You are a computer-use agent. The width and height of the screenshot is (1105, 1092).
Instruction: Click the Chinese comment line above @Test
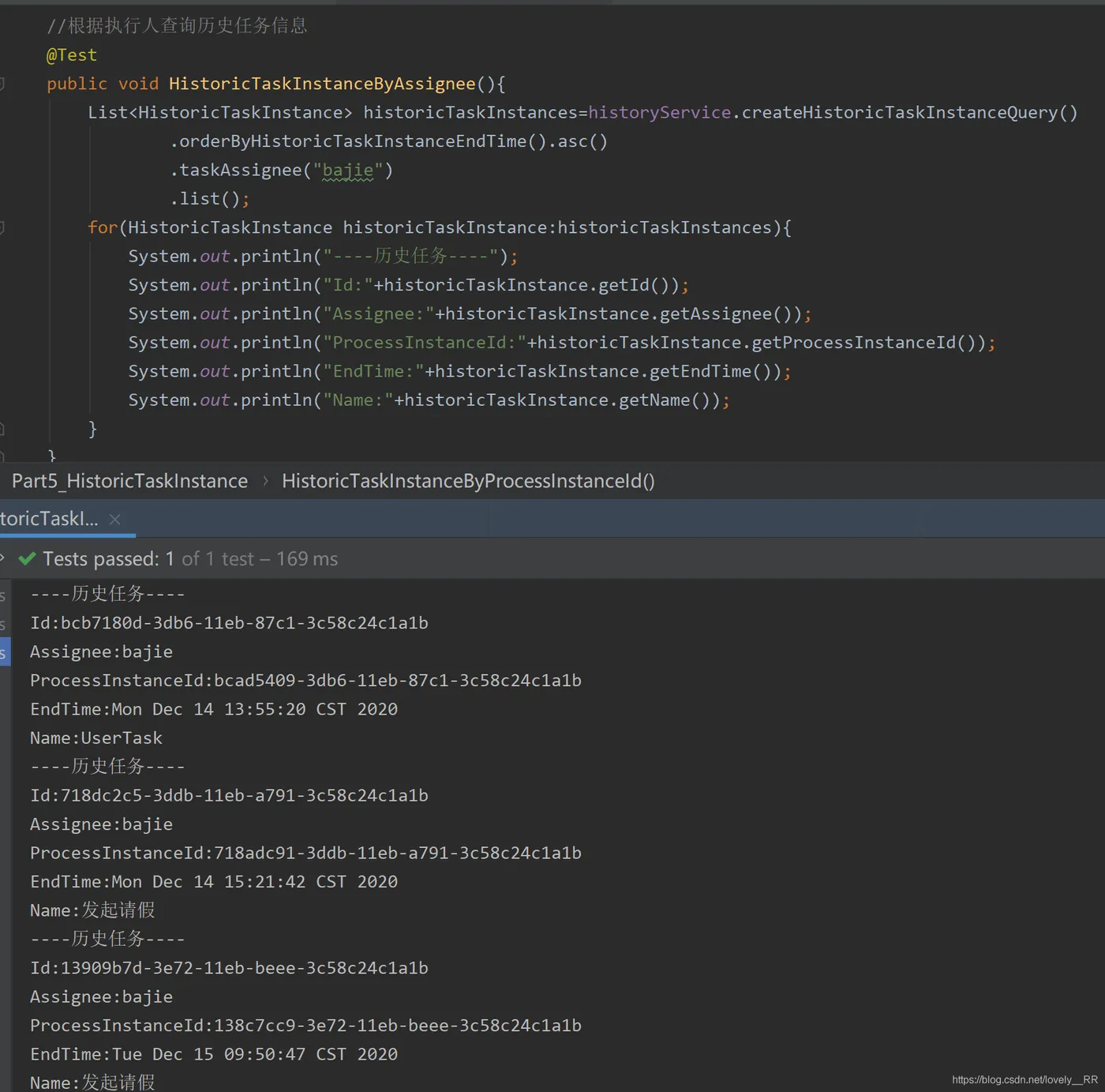(177, 26)
